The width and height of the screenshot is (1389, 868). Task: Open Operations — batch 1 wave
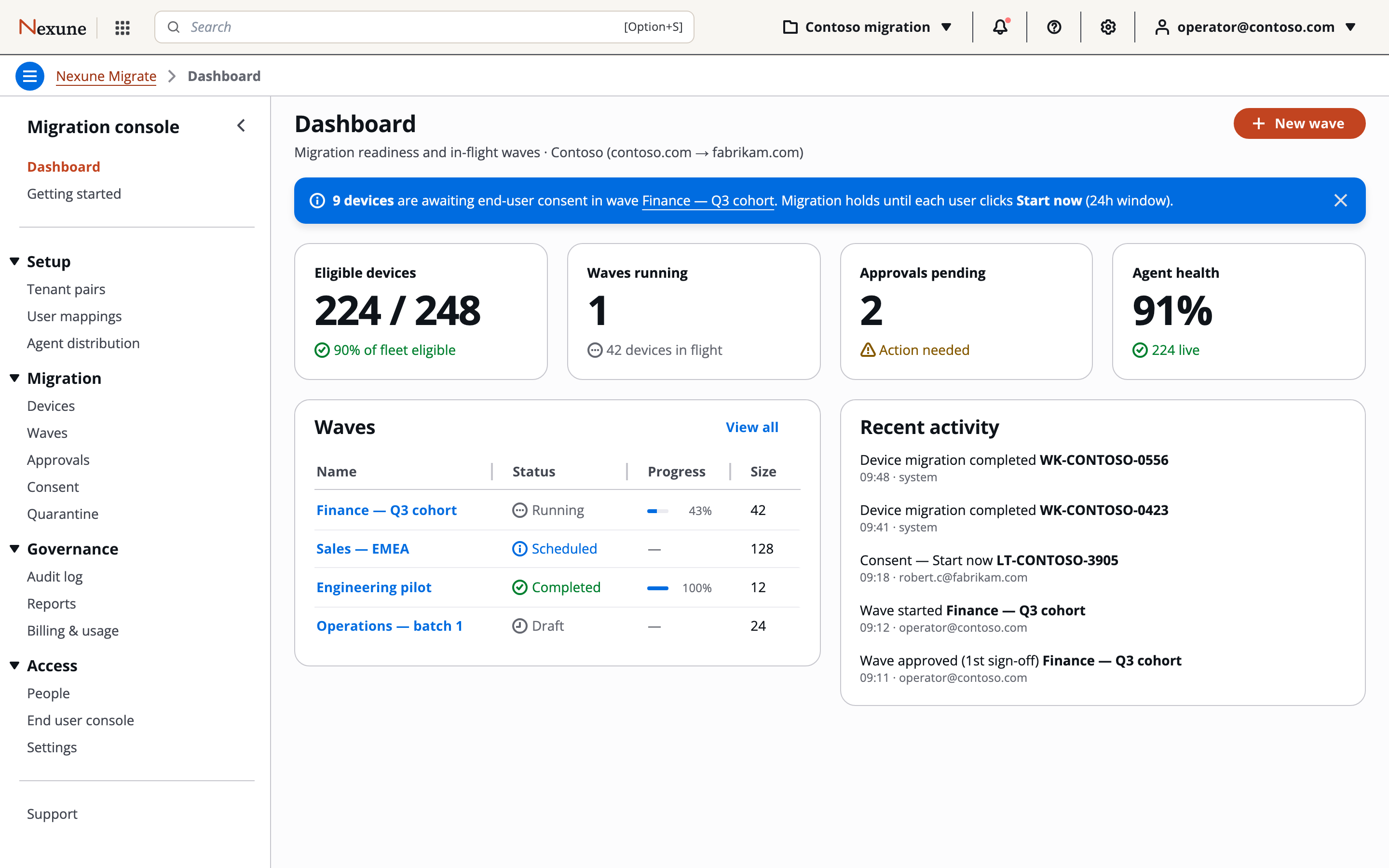pyautogui.click(x=389, y=626)
